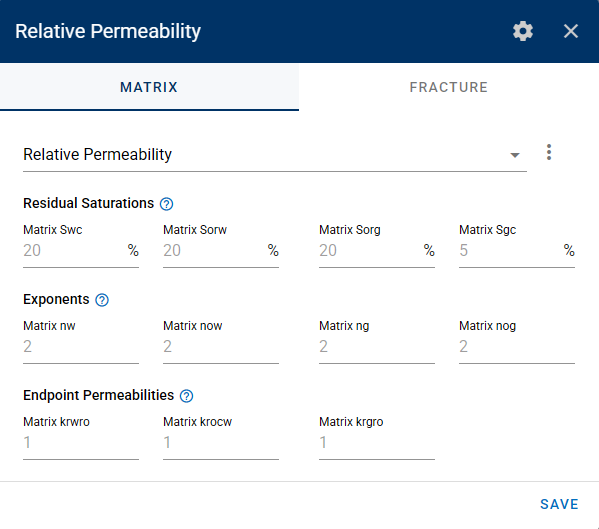The height and width of the screenshot is (529, 599).
Task: Click the Matrix krgro endpoint field
Action: [x=377, y=442]
